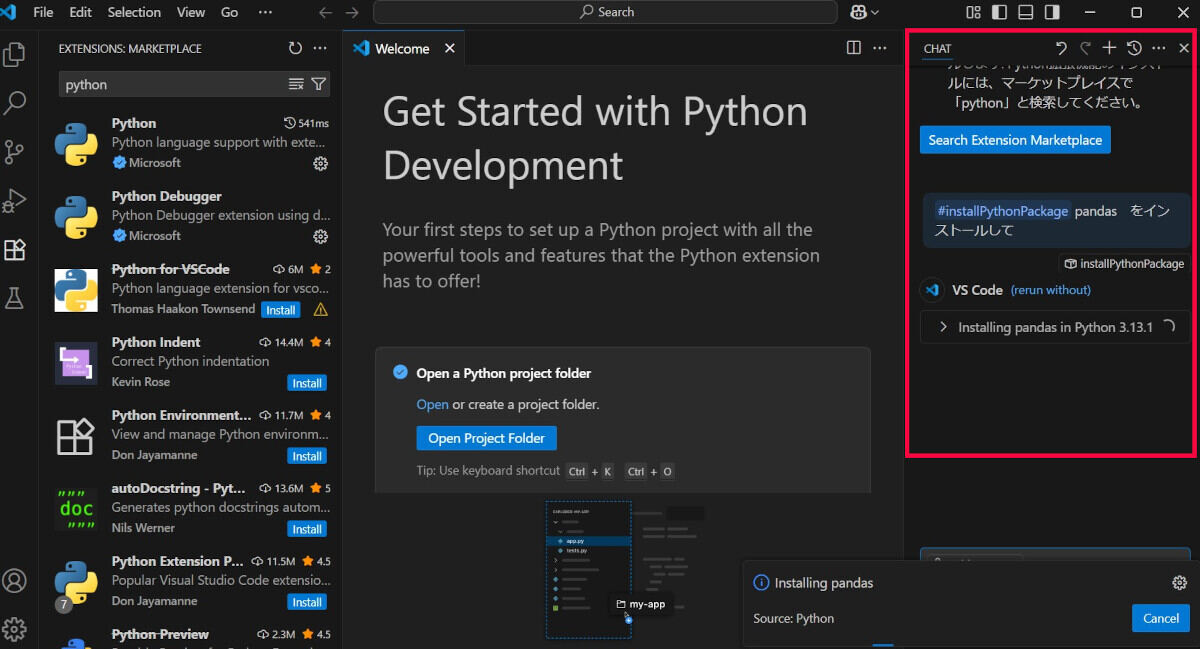
Task: Close the Welcome tab
Action: click(449, 48)
